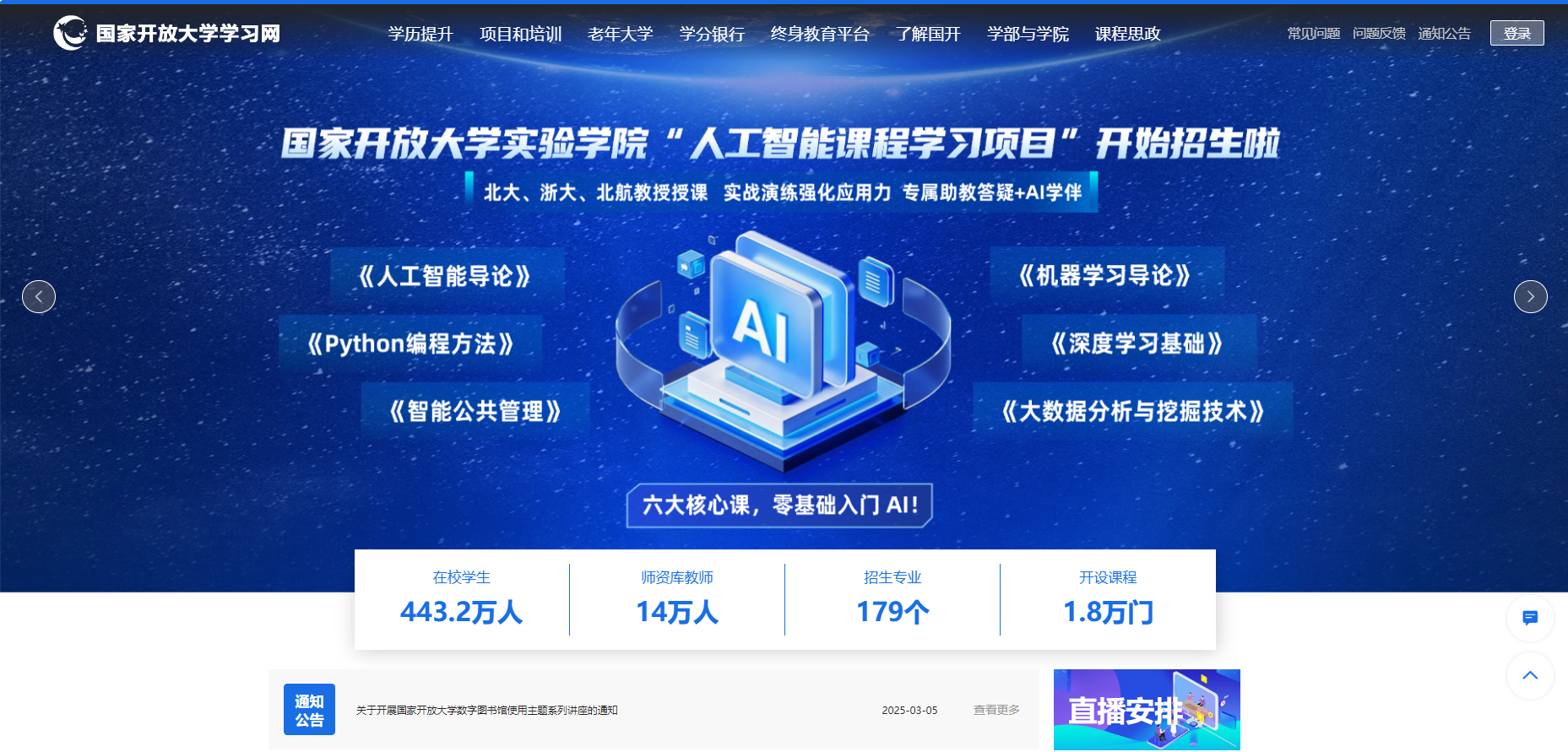Image resolution: width=1568 pixels, height=752 pixels.
Task: Click the 通知公告 top link
Action: pos(1444,34)
